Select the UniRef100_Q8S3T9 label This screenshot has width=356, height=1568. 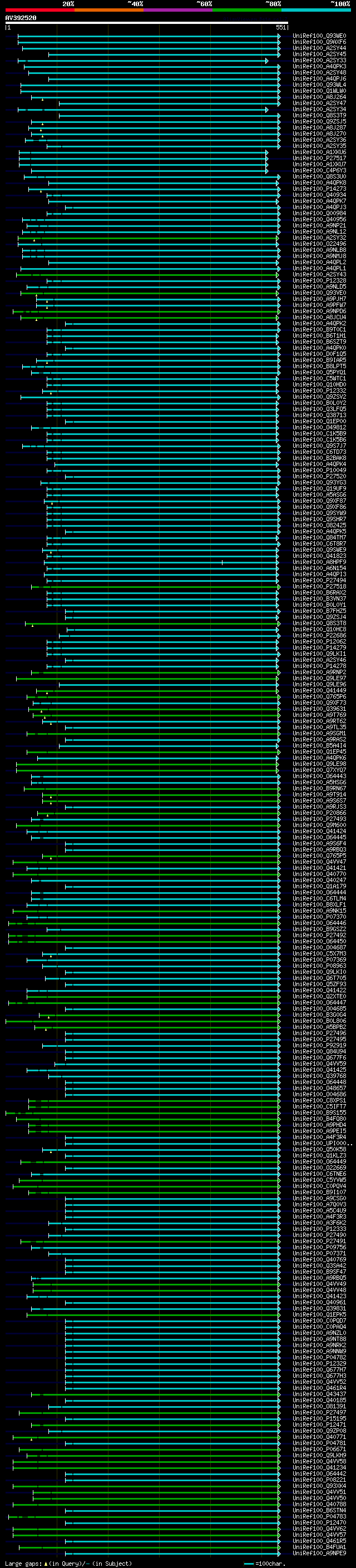319,115
